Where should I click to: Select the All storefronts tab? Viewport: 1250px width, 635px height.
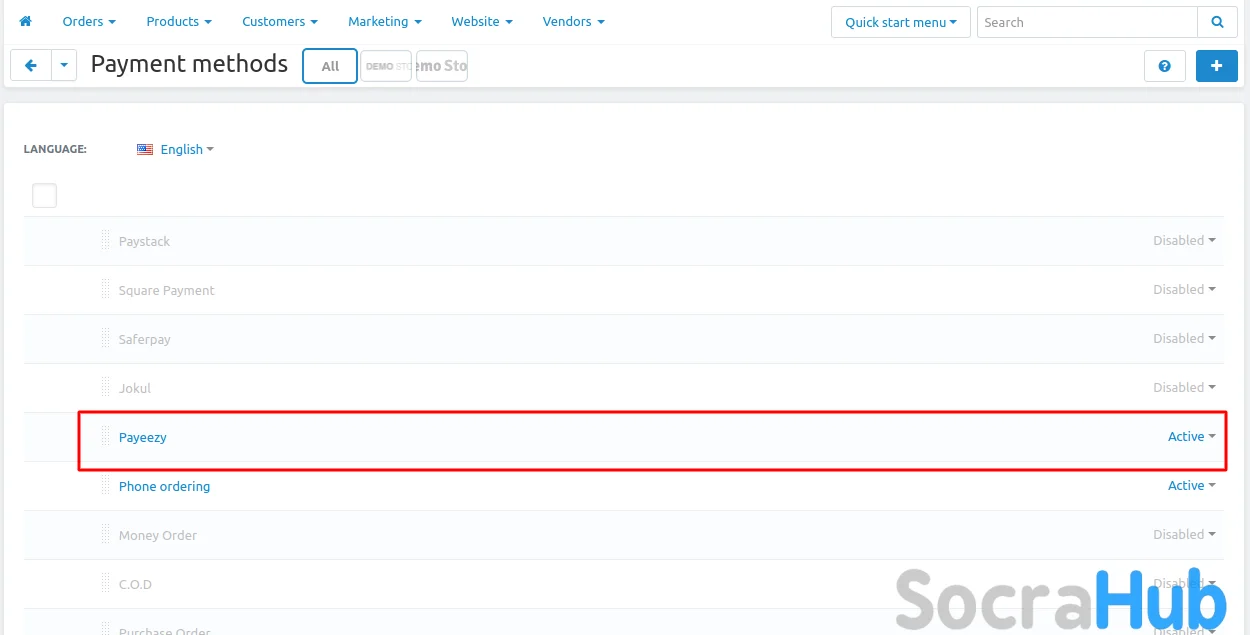[x=330, y=66]
